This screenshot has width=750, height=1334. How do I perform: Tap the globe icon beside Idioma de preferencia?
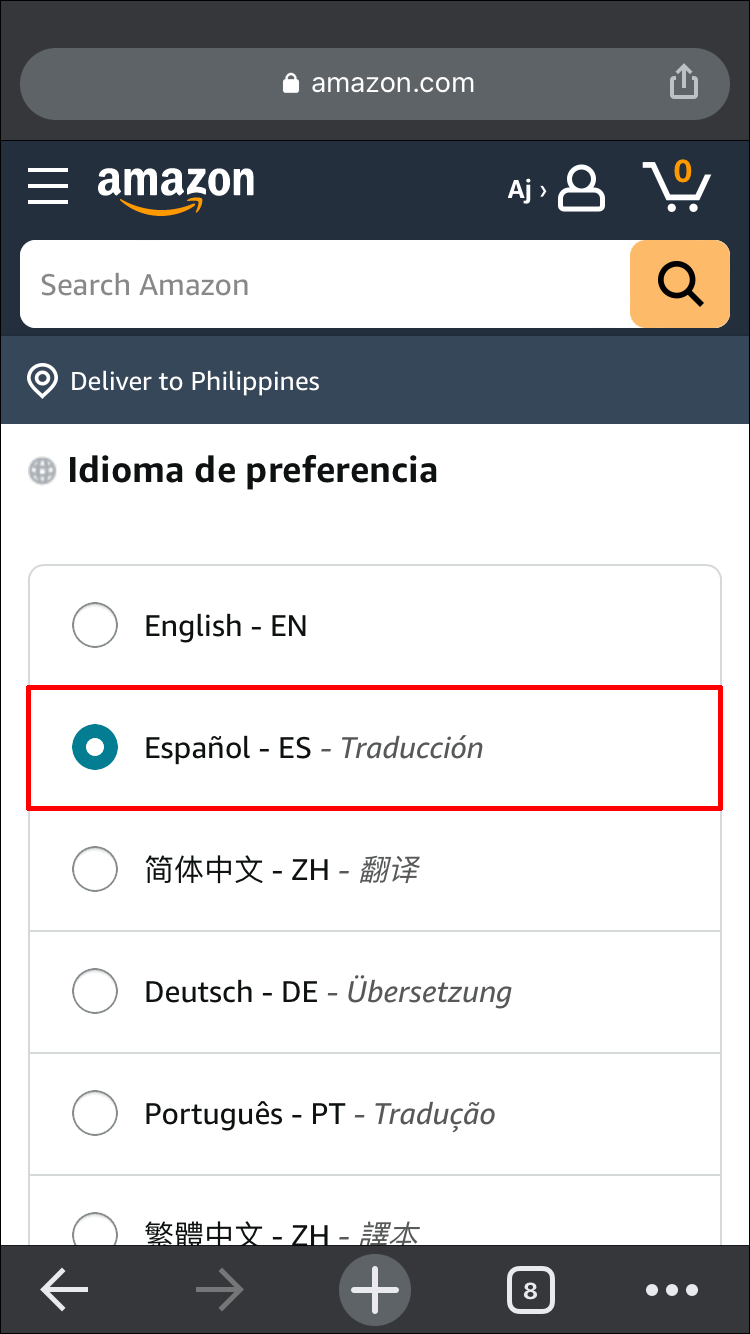click(x=41, y=470)
